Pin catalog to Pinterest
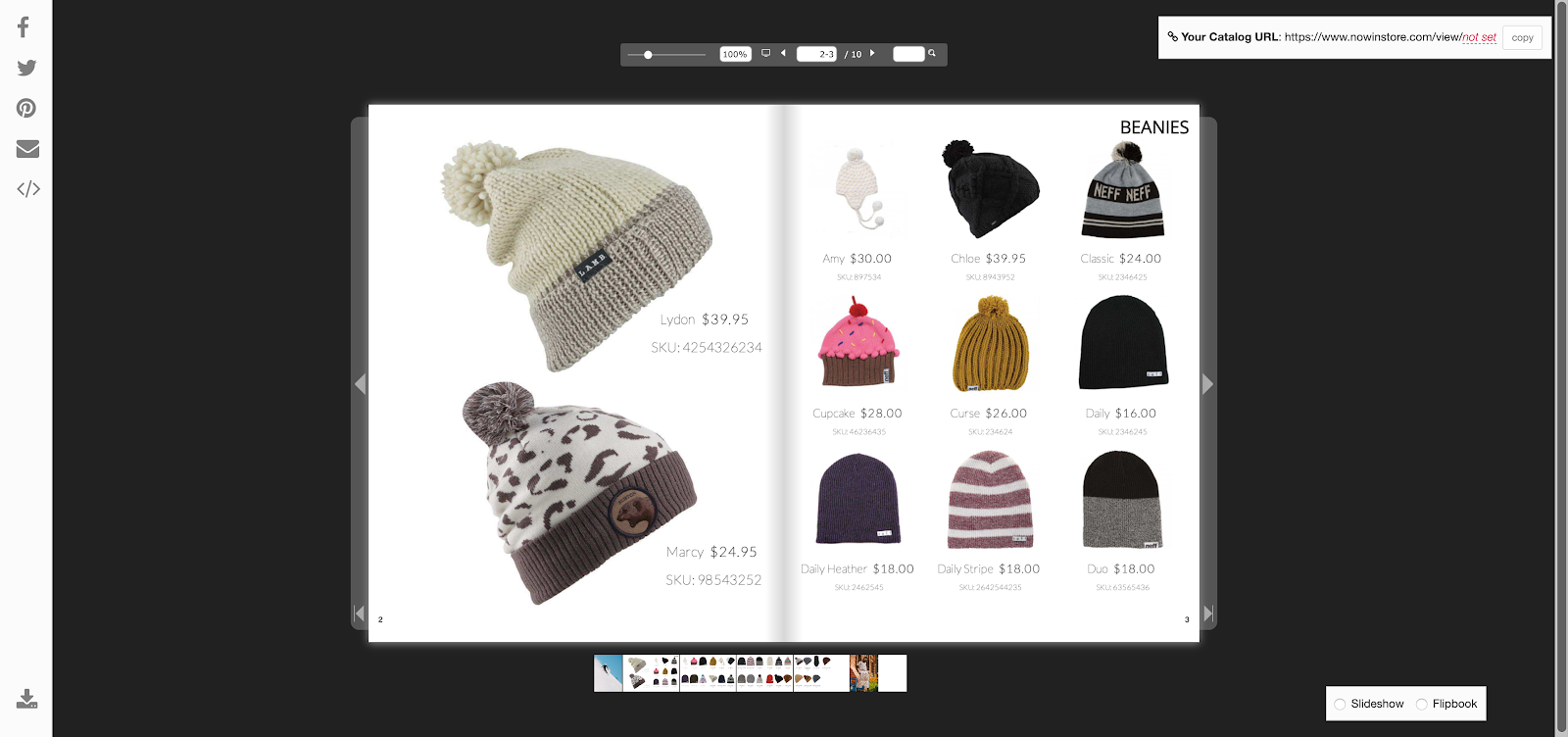Viewport: 1568px width, 737px height. [x=26, y=109]
